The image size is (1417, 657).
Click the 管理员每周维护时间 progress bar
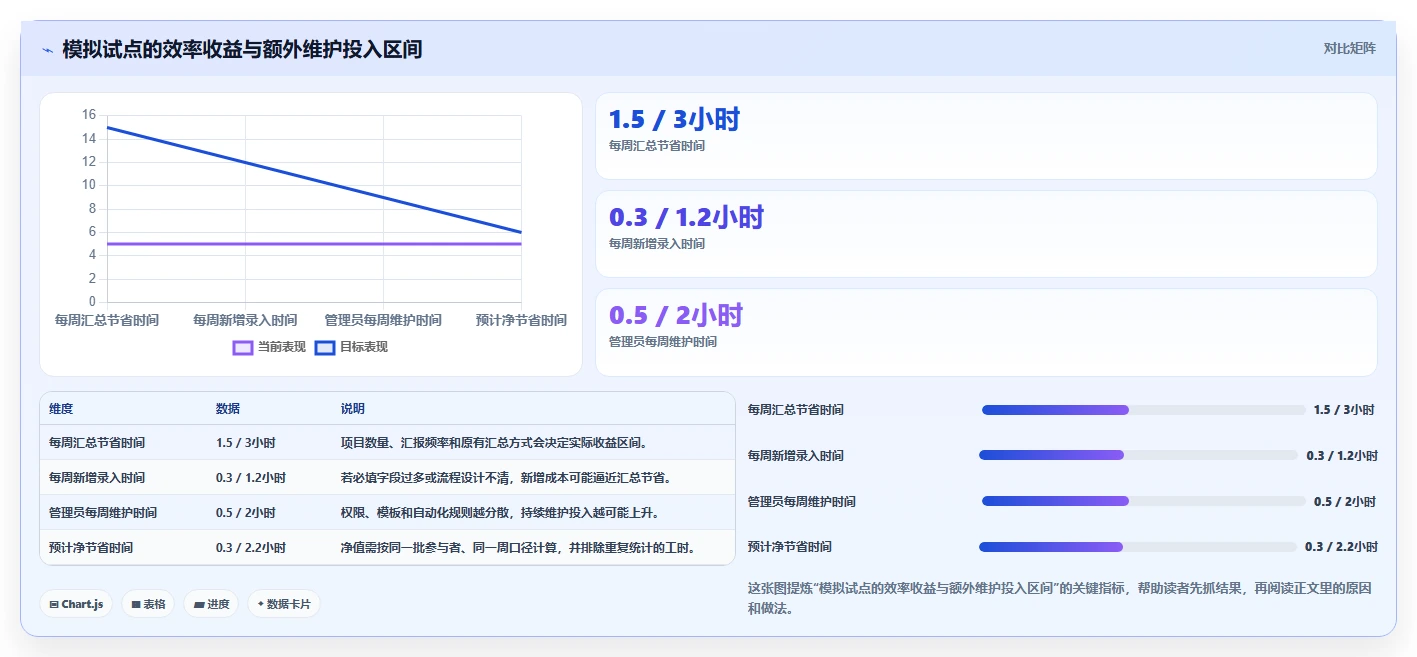pos(1143,501)
